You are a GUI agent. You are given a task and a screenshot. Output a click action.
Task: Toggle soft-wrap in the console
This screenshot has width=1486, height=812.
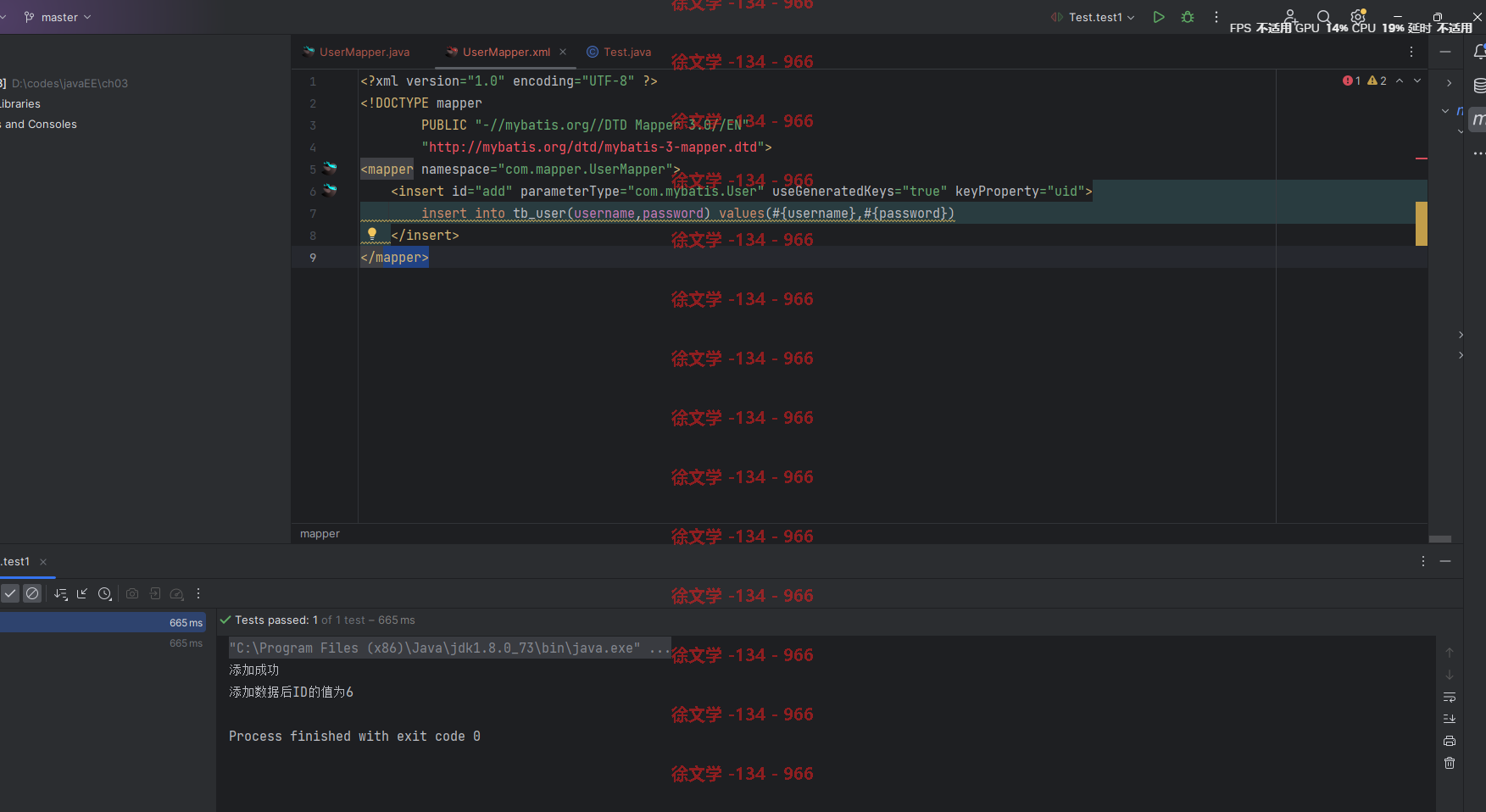pyautogui.click(x=1450, y=697)
